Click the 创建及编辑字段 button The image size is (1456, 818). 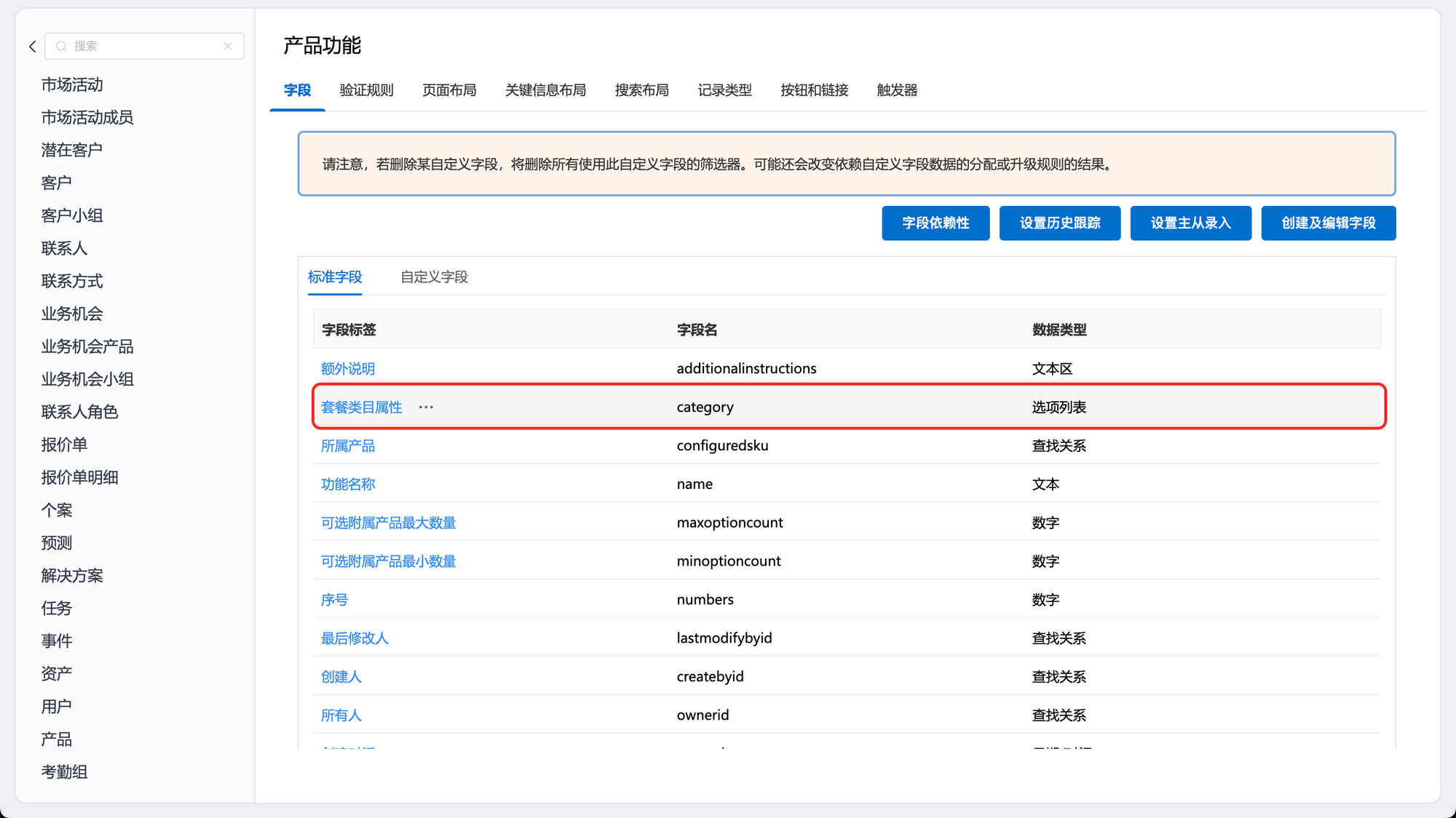click(x=1328, y=223)
